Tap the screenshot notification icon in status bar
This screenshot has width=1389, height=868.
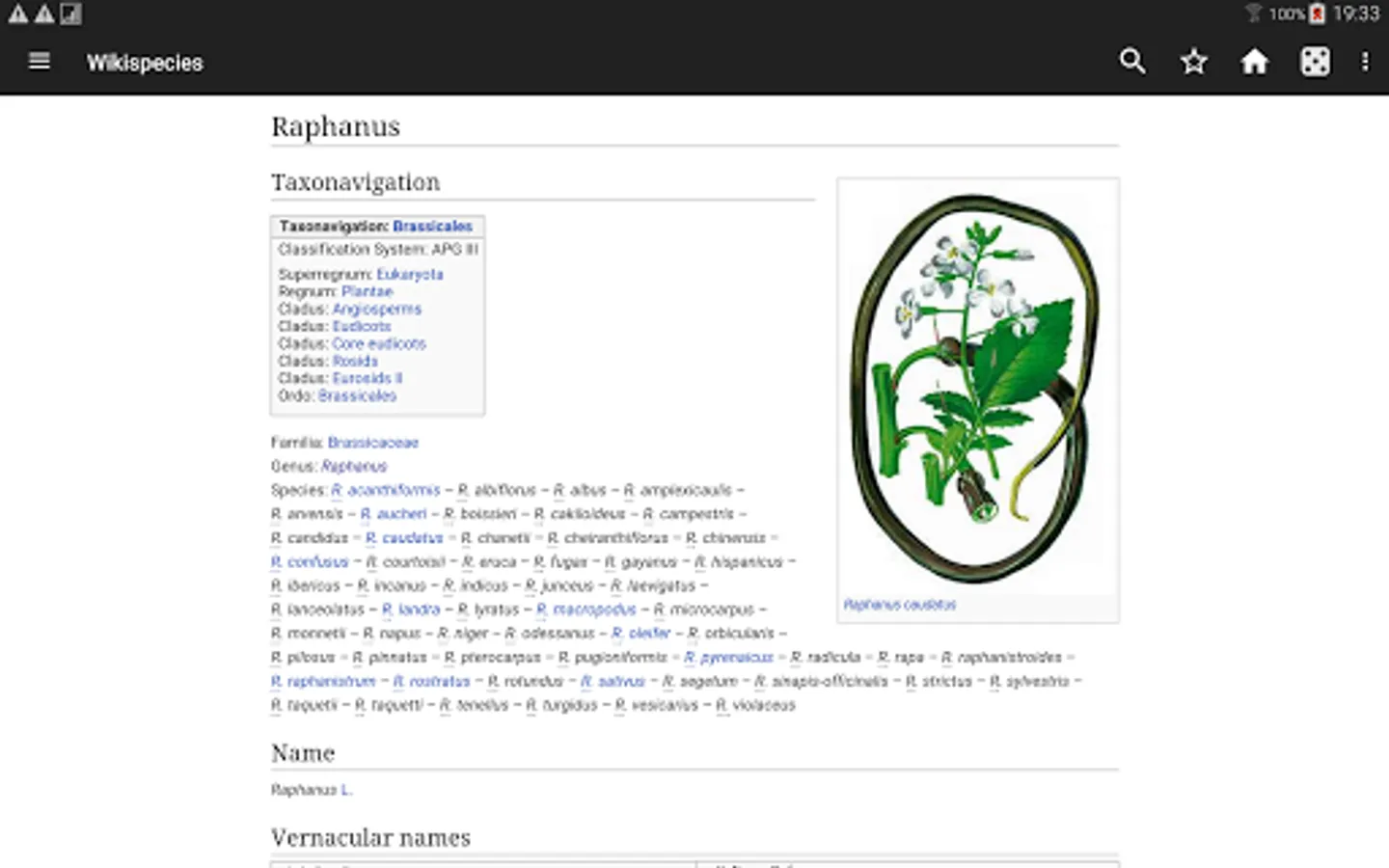[x=70, y=14]
